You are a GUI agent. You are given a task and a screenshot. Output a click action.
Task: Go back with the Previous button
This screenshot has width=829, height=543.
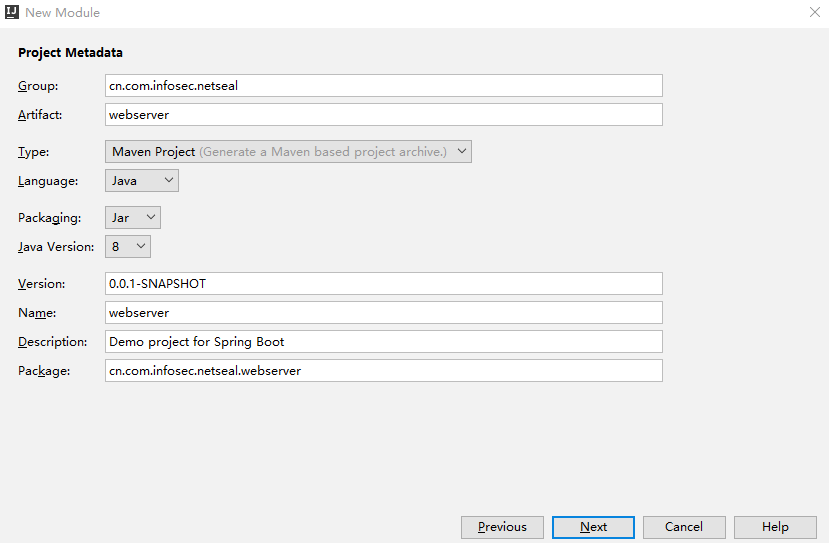pyautogui.click(x=502, y=527)
